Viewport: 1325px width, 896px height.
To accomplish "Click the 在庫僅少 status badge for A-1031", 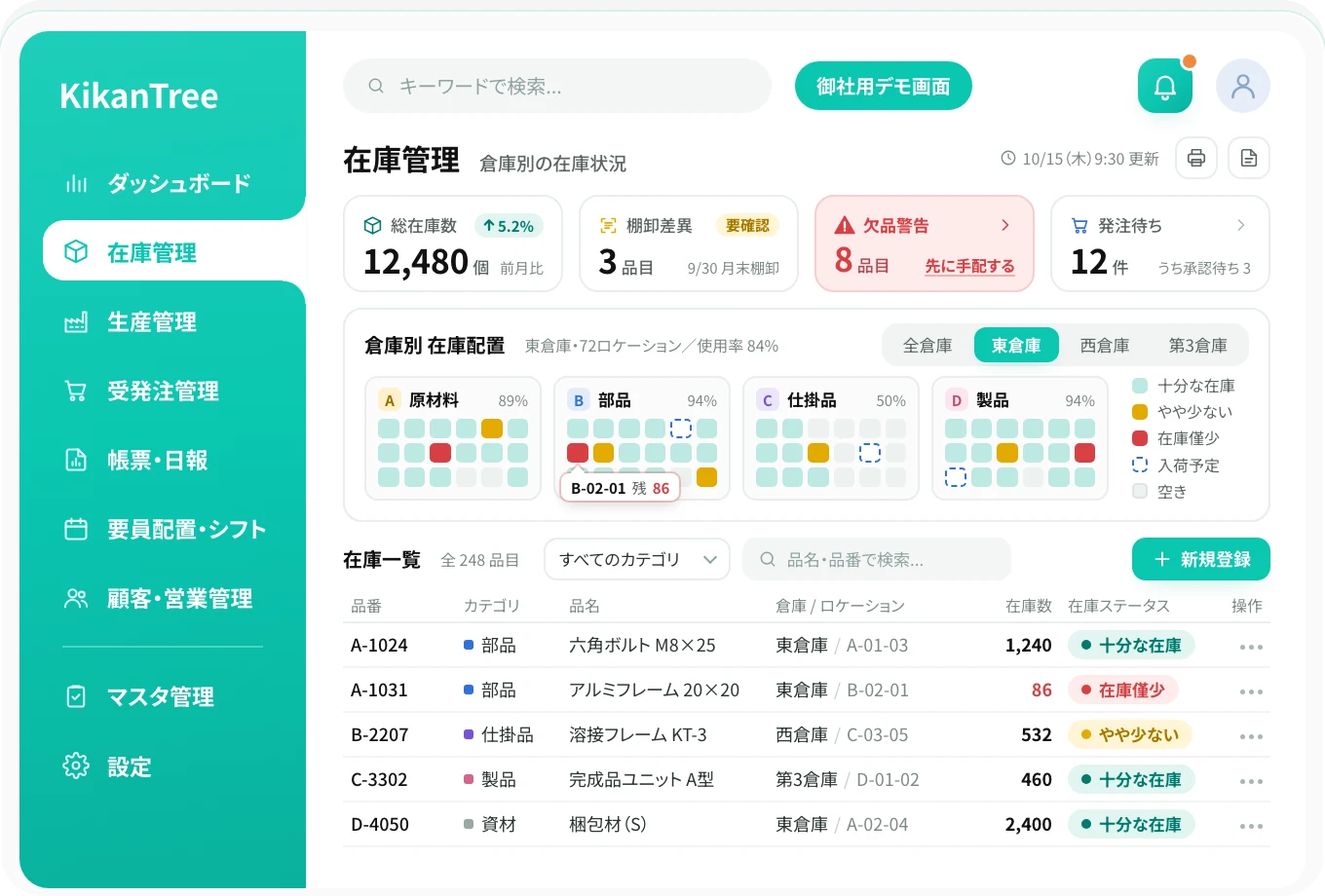I will (1123, 691).
